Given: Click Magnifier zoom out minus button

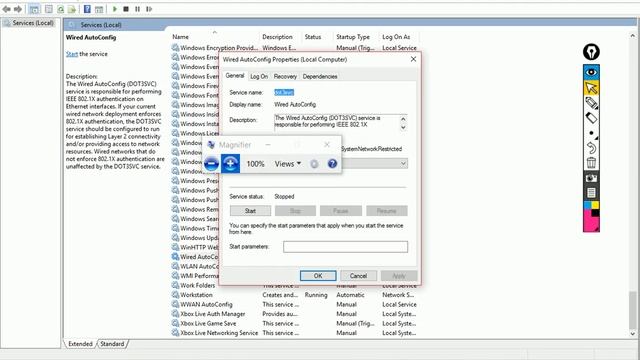Looking at the screenshot, I should click(x=211, y=164).
